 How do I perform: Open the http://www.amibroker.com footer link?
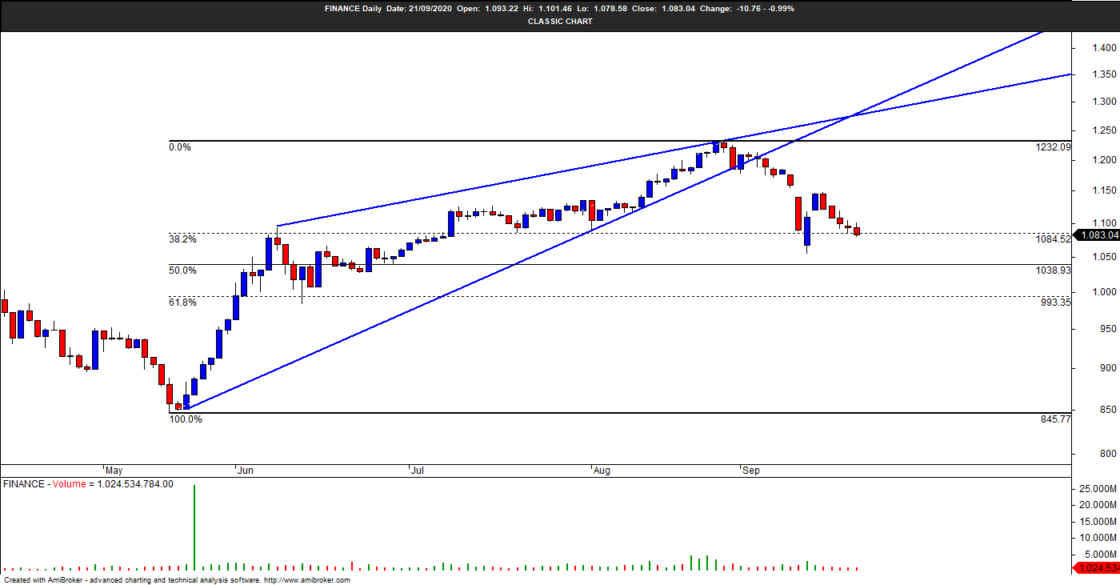308,580
